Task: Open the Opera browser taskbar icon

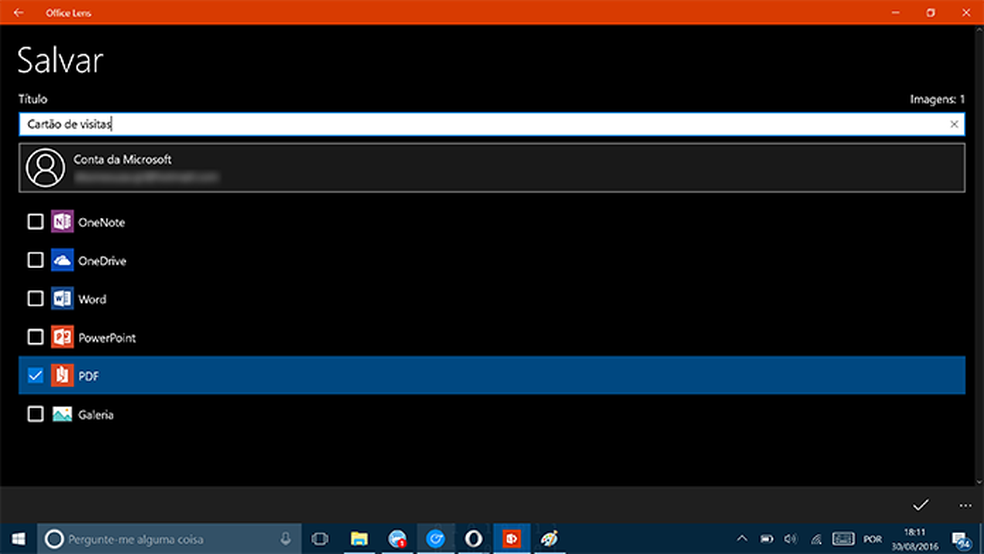Action: pyautogui.click(x=474, y=539)
